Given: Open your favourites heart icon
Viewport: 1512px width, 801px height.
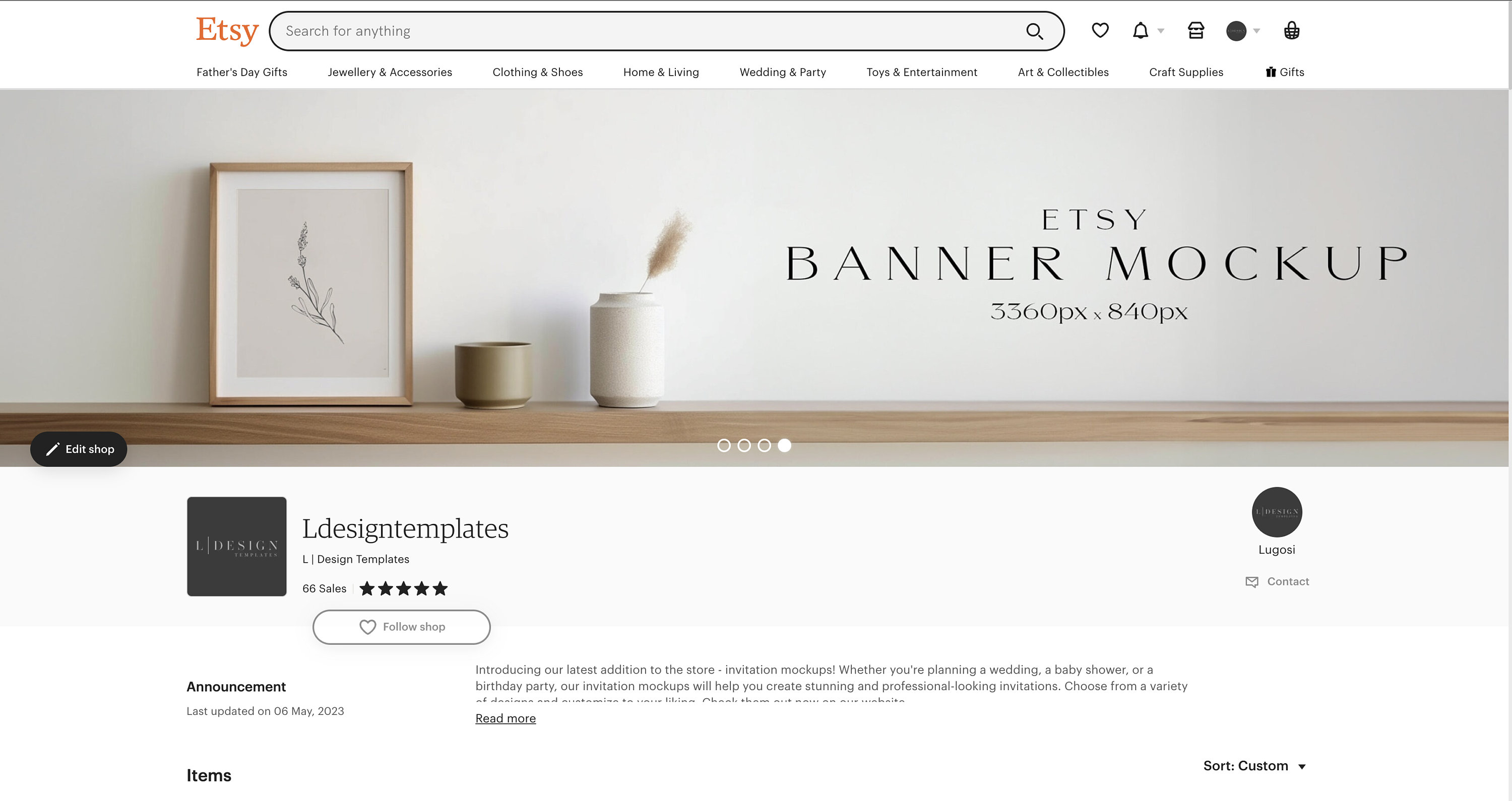Looking at the screenshot, I should click(x=1100, y=31).
